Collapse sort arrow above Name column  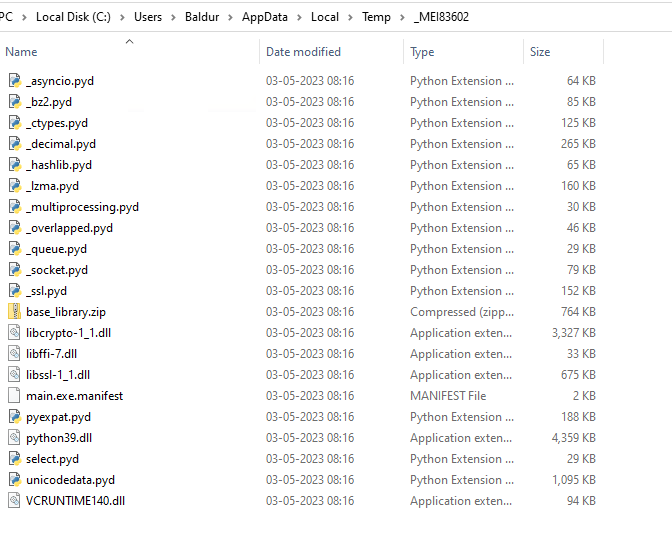[129, 41]
